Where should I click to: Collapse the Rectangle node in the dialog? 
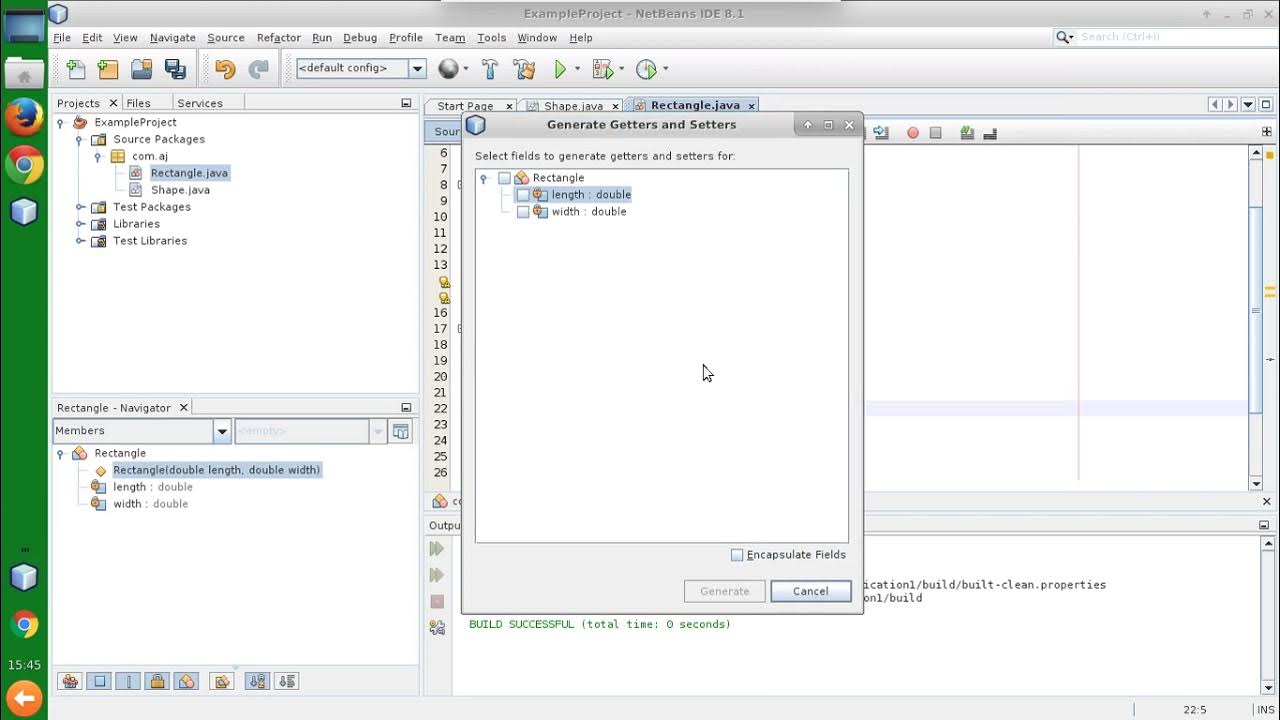pyautogui.click(x=484, y=179)
